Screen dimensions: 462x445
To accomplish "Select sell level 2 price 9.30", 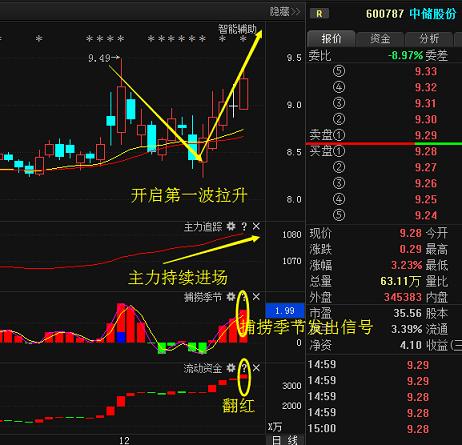I will pos(426,119).
